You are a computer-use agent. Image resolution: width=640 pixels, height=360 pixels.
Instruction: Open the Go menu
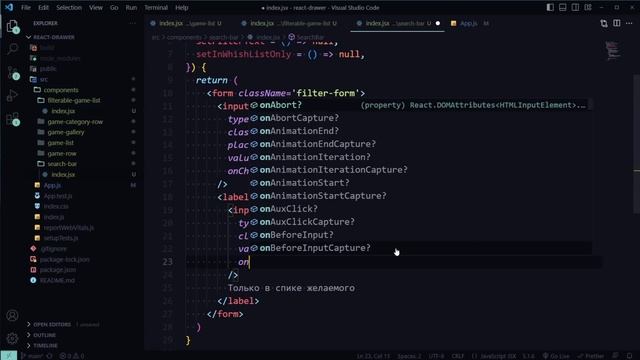tap(114, 8)
